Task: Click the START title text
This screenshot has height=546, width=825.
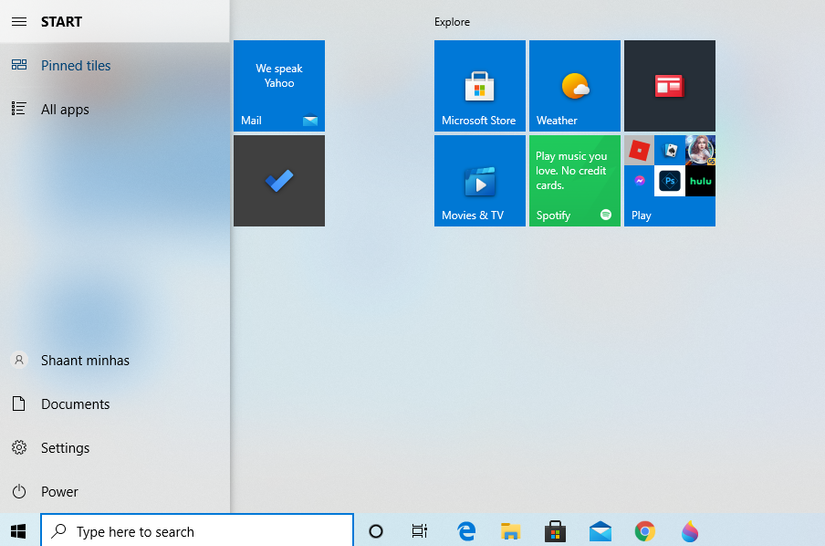Action: [x=62, y=22]
